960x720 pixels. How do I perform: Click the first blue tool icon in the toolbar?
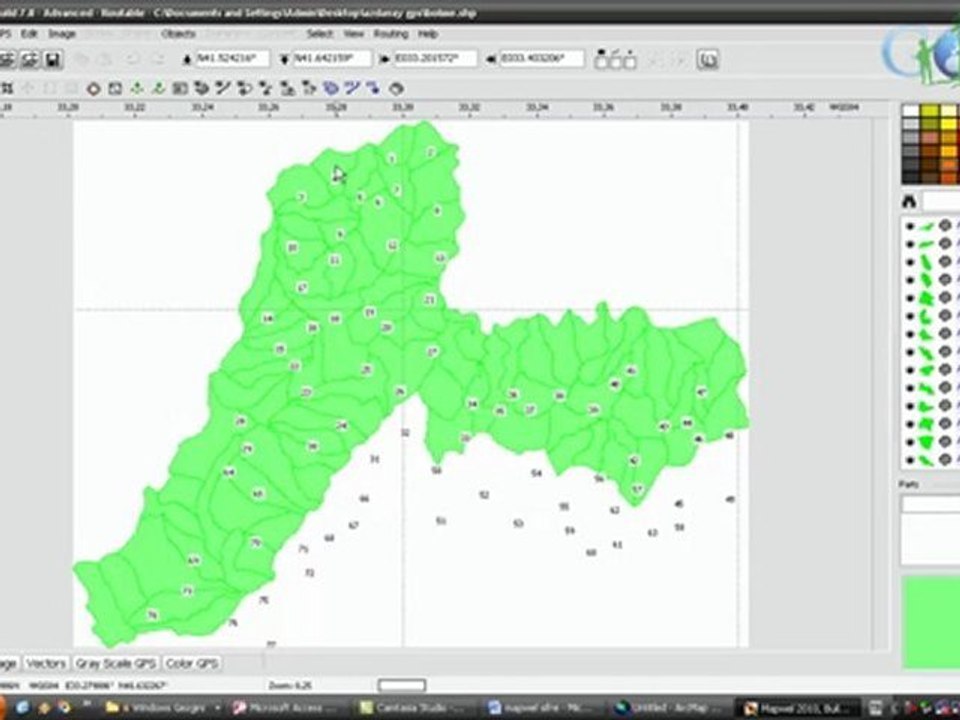tap(331, 89)
